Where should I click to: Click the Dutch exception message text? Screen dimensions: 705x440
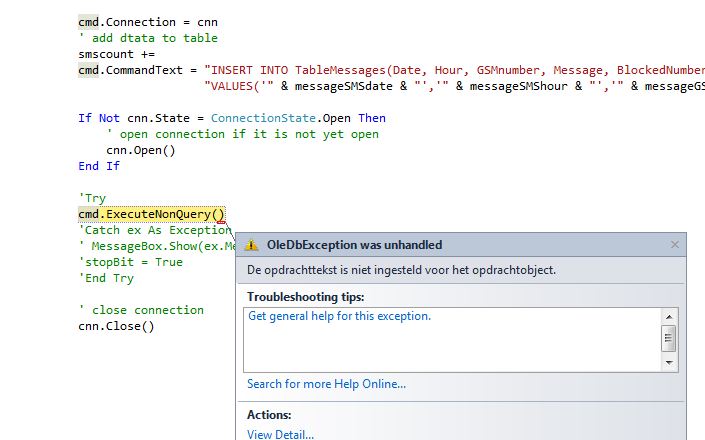click(x=401, y=270)
